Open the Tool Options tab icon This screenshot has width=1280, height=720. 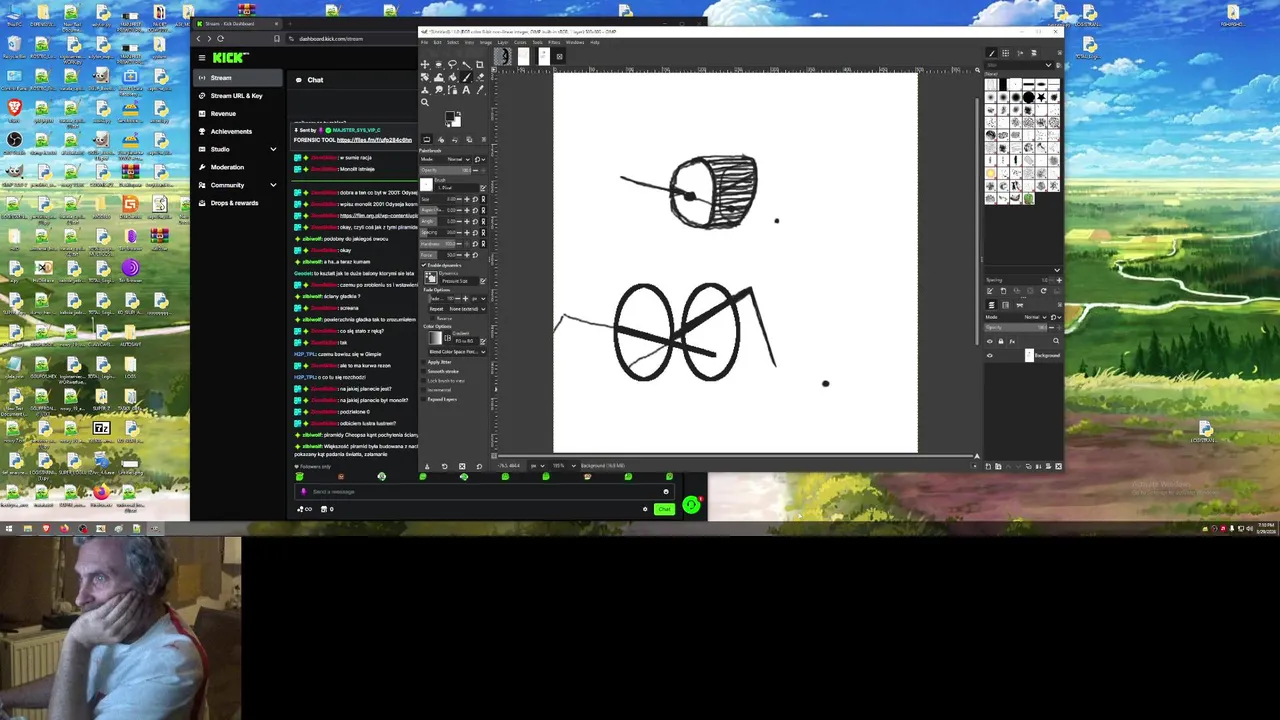(x=427, y=139)
